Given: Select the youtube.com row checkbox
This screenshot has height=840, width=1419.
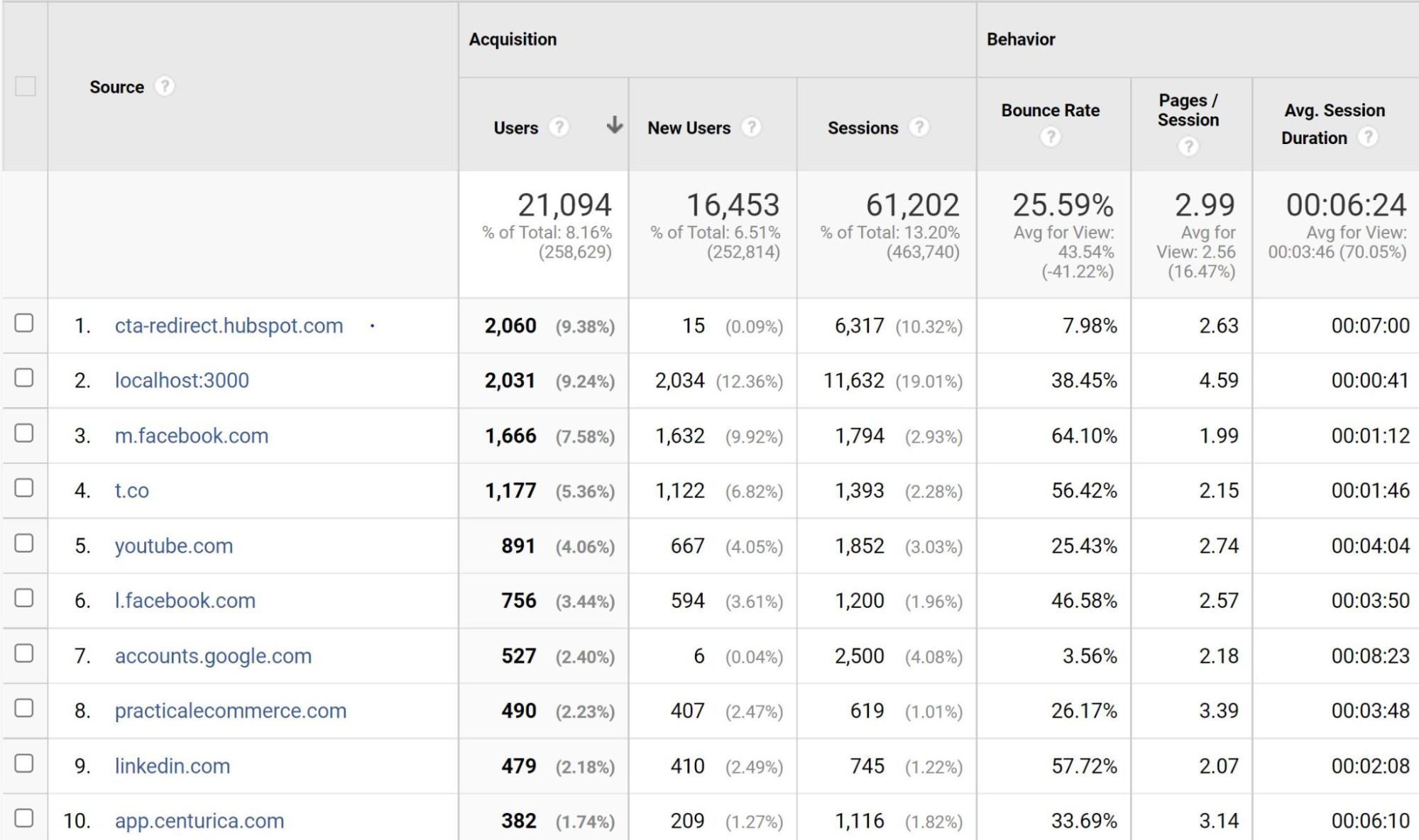Looking at the screenshot, I should coord(24,543).
